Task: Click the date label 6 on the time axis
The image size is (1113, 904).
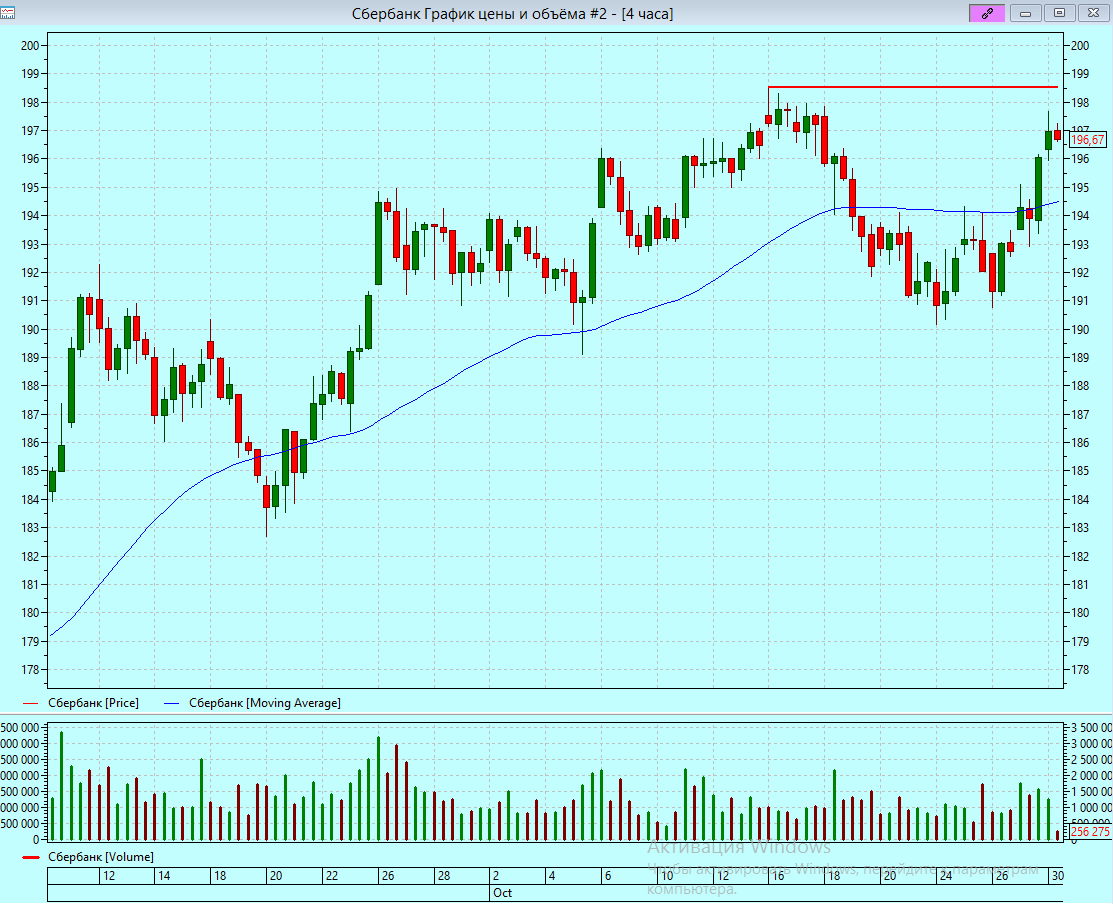Action: tap(608, 876)
